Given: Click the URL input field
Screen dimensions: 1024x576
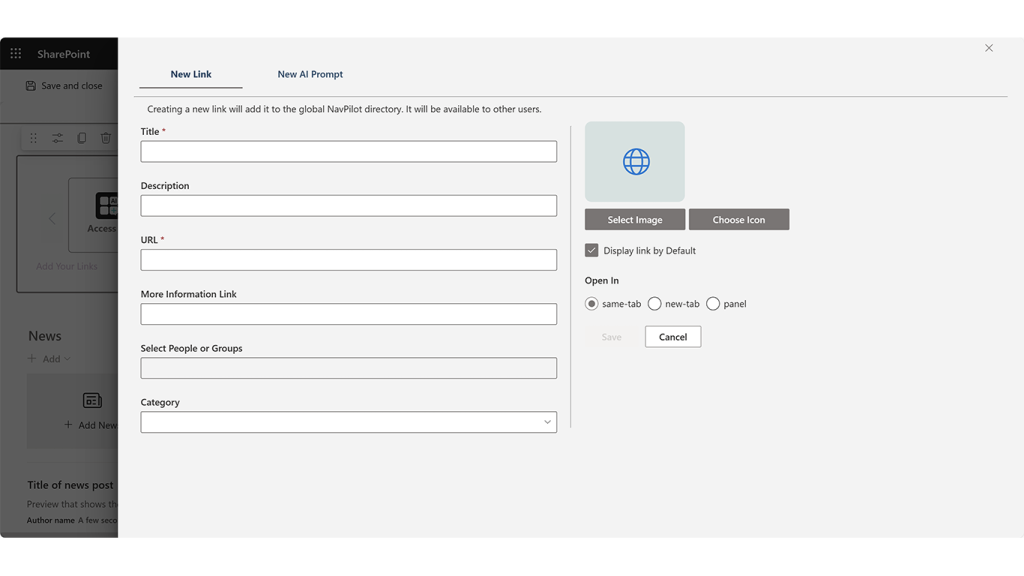Looking at the screenshot, I should click(x=349, y=260).
